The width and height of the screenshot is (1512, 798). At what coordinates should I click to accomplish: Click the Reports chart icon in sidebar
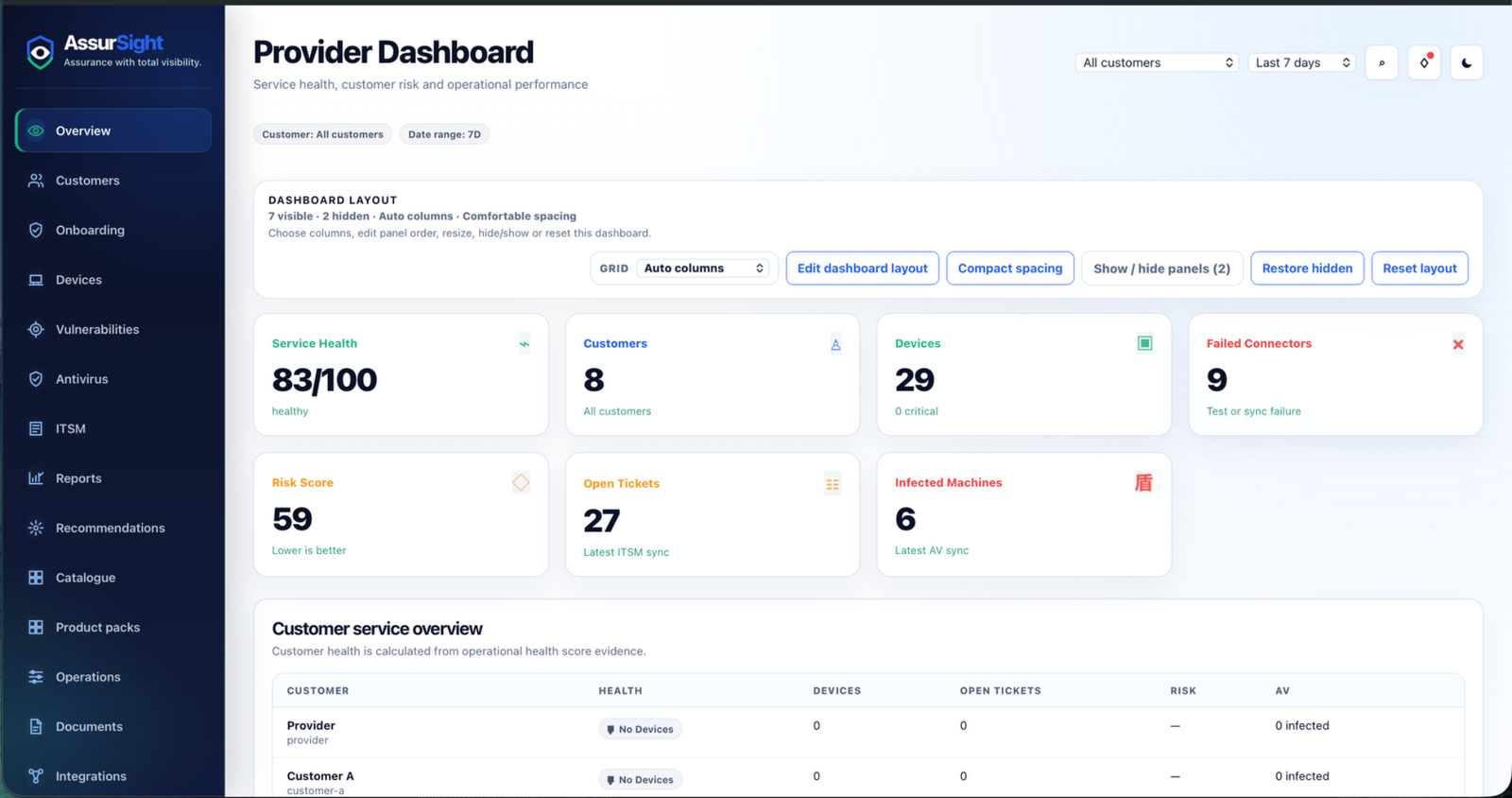coord(36,478)
